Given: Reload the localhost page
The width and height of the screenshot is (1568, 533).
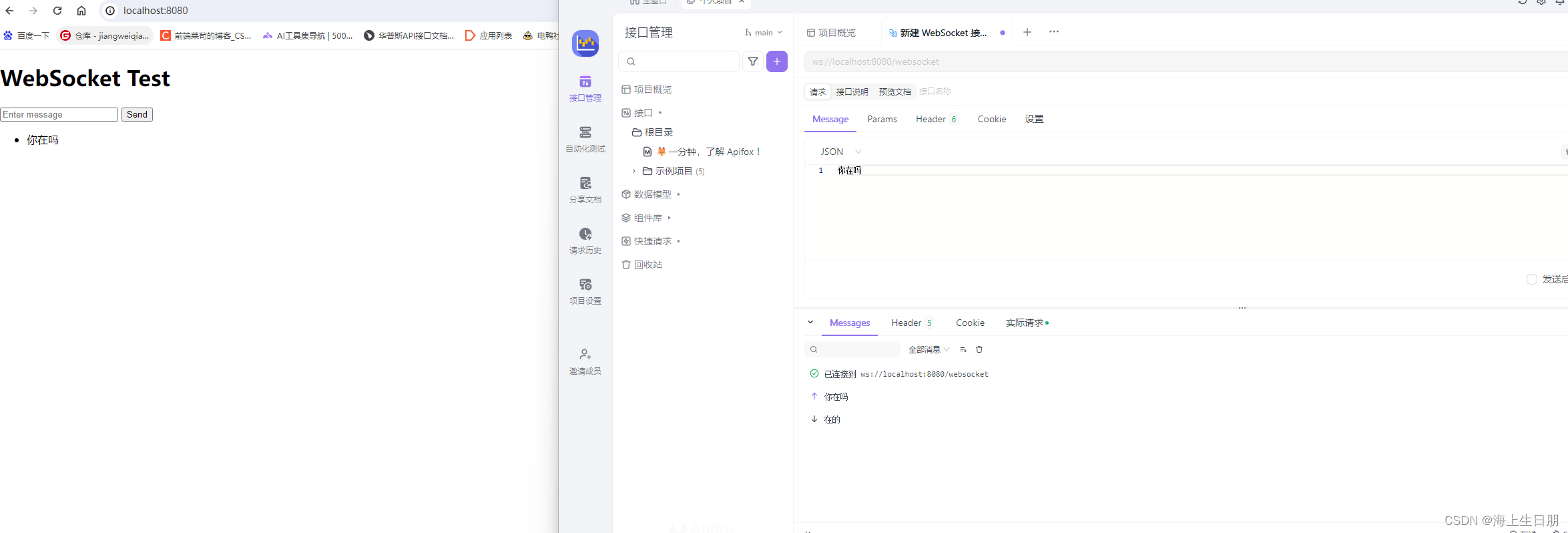Looking at the screenshot, I should [x=57, y=11].
